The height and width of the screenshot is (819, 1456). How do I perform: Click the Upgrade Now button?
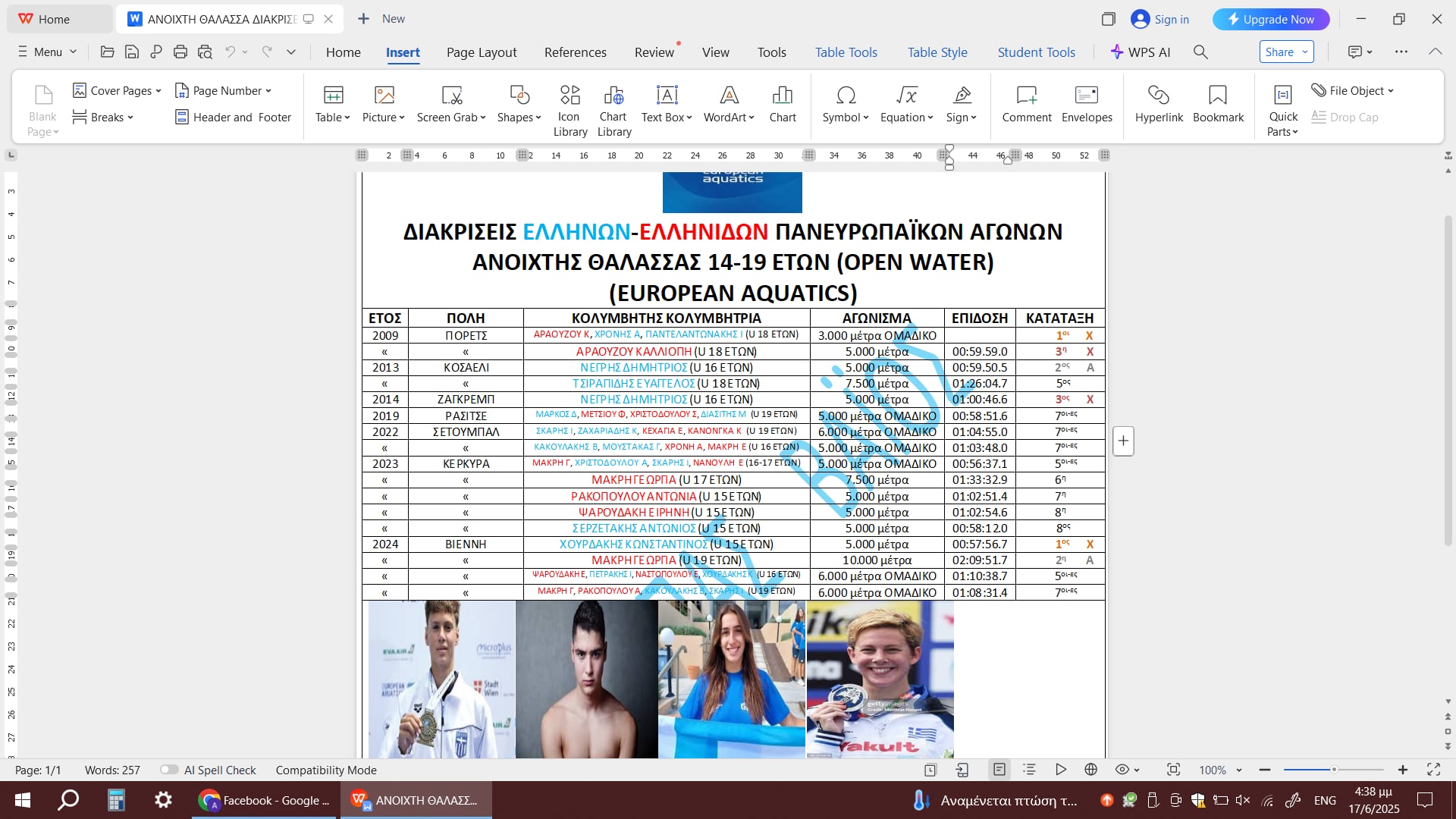click(x=1271, y=19)
